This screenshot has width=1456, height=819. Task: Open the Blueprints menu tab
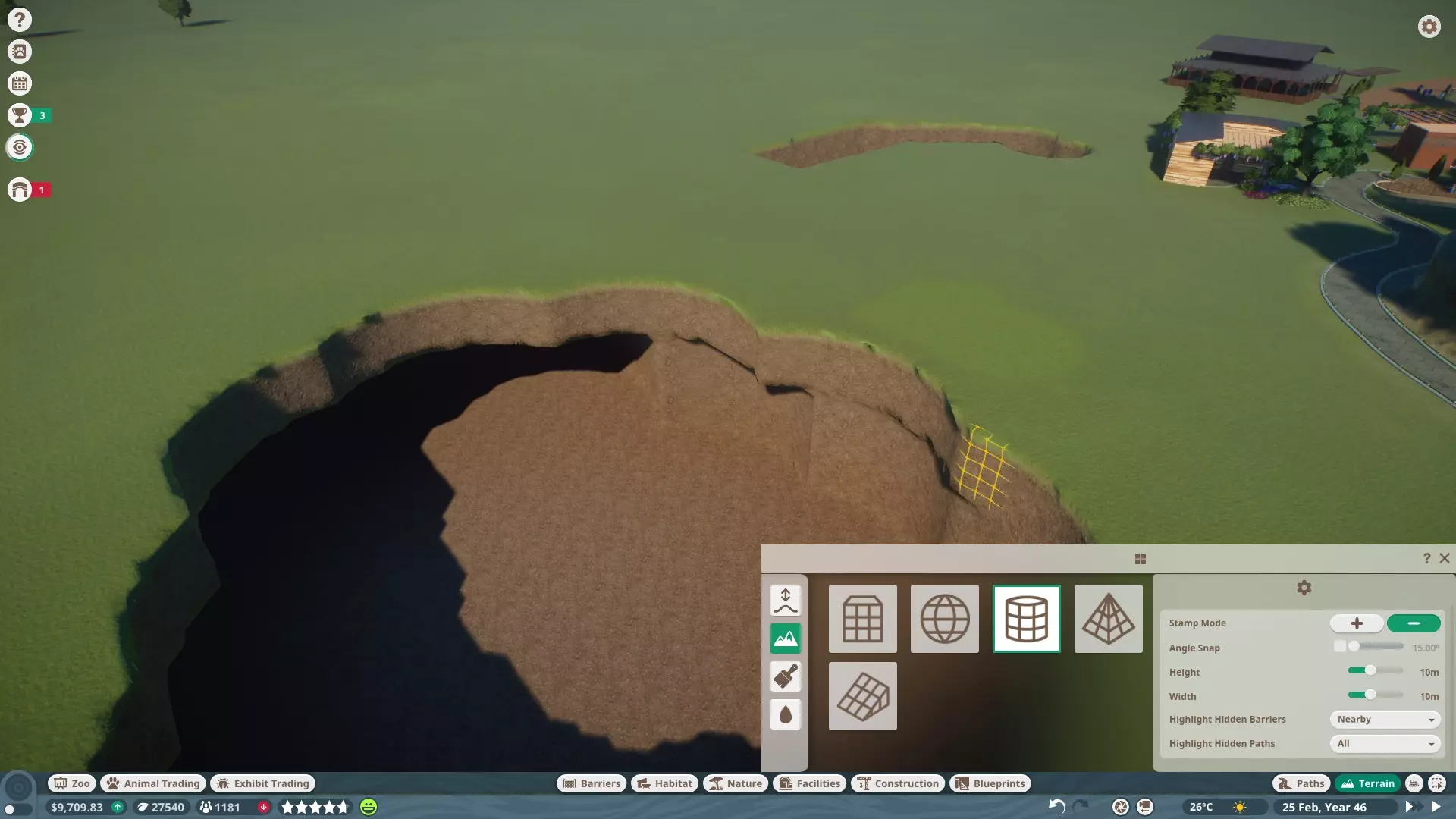point(990,783)
